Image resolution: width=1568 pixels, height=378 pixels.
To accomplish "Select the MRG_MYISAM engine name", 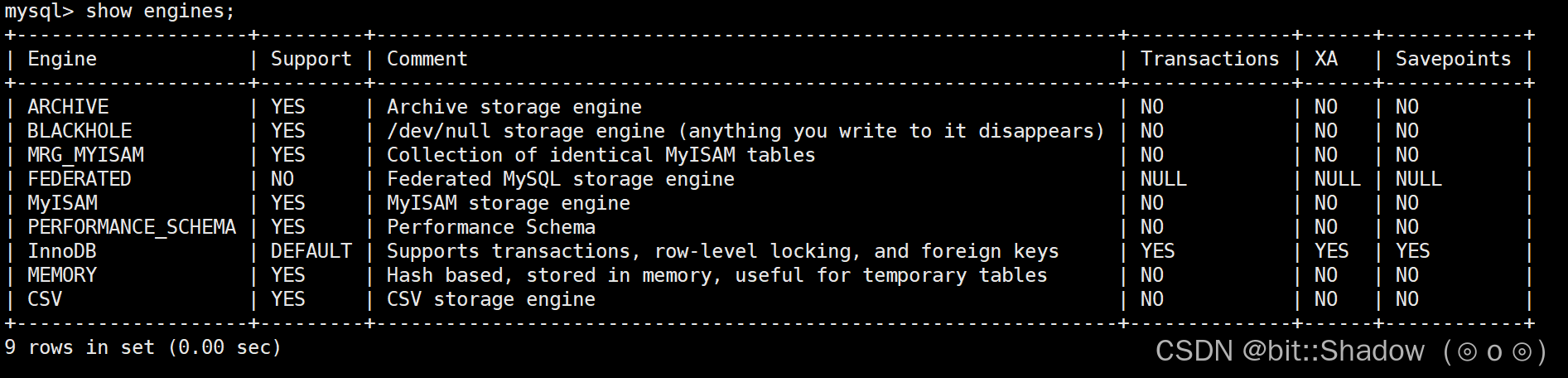I will click(x=85, y=155).
